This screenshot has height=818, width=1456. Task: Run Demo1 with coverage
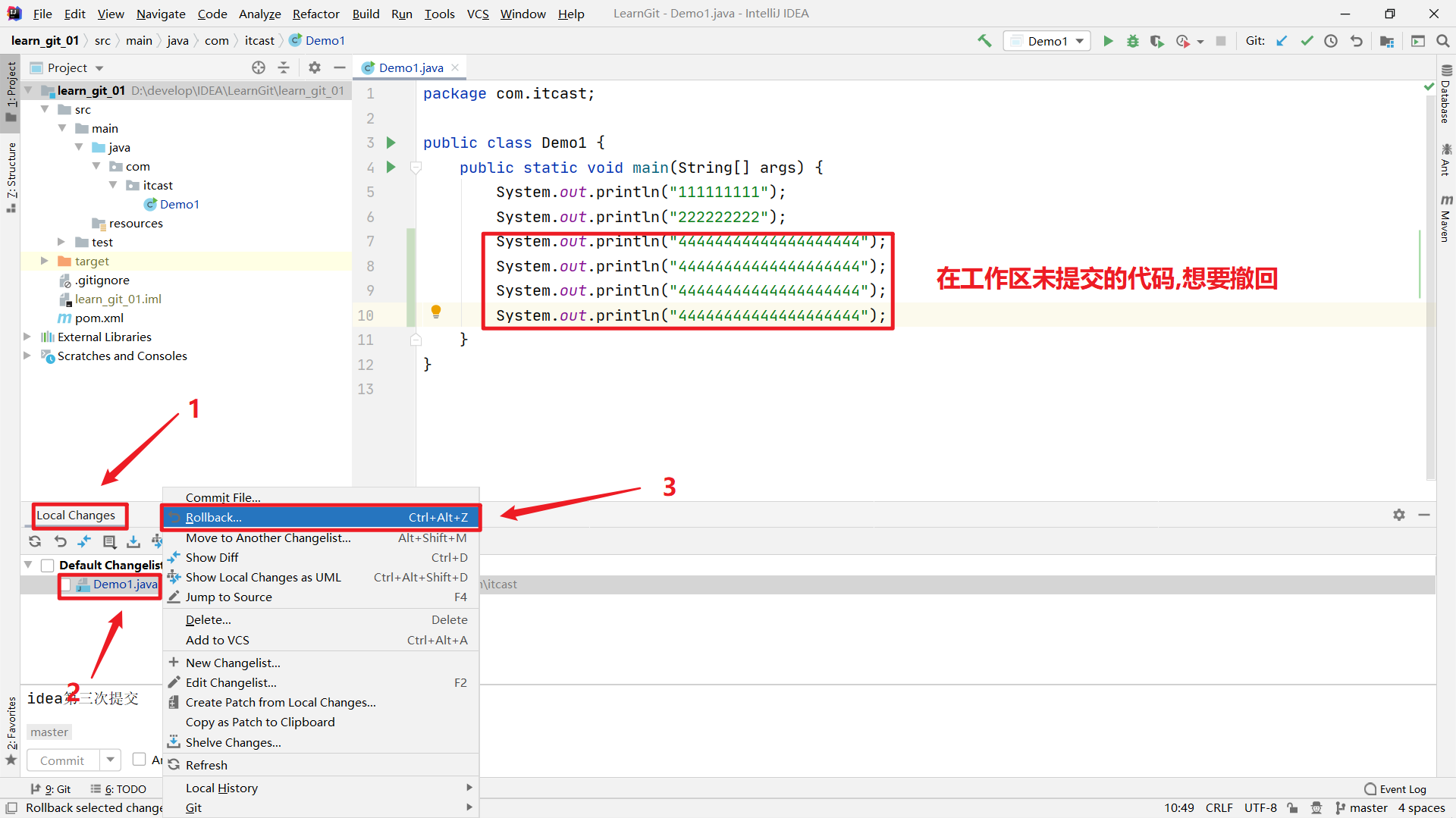[1156, 41]
